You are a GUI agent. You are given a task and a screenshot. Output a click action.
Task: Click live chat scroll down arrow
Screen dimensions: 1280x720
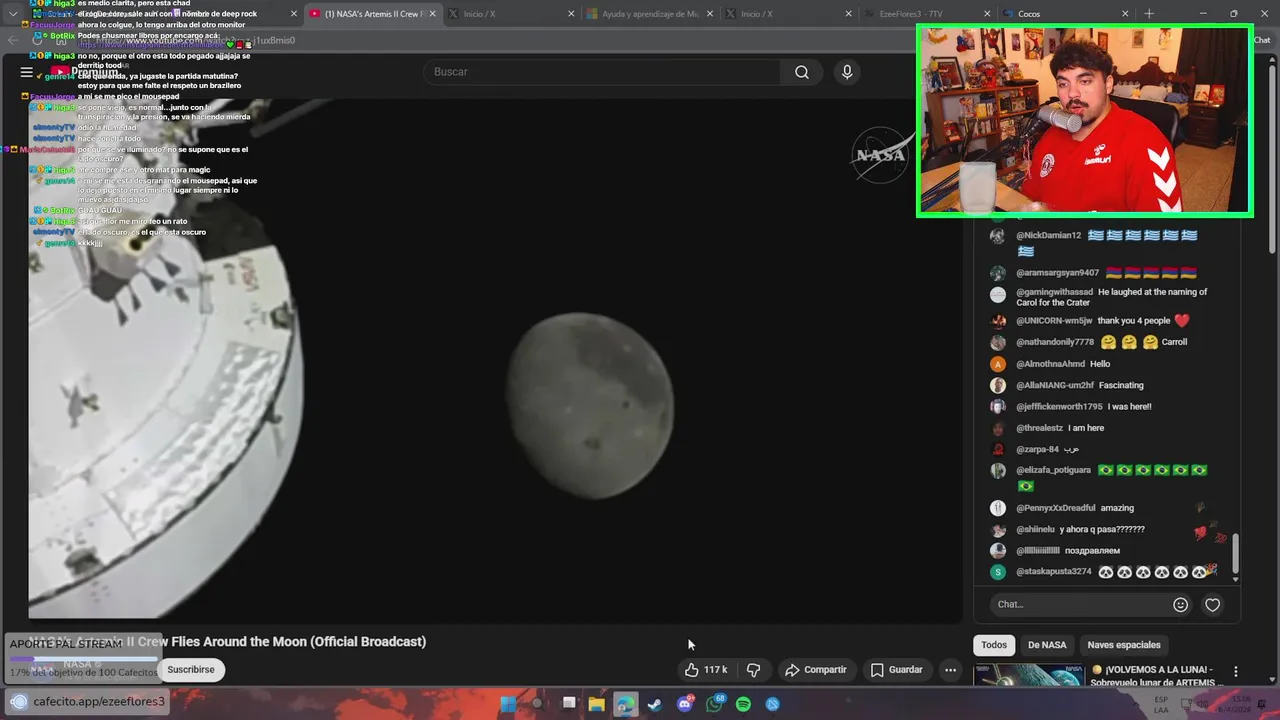tap(1236, 579)
